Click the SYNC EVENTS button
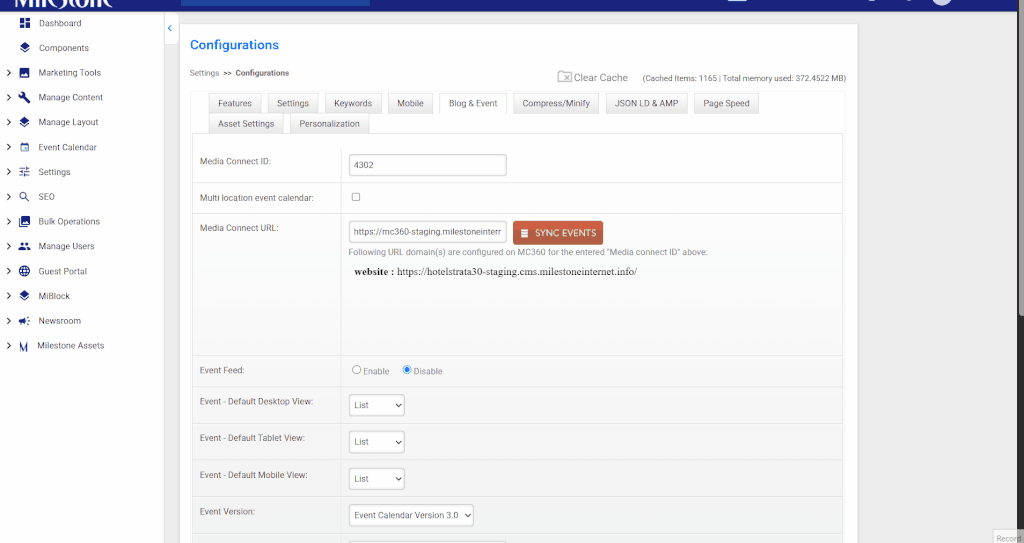 pos(558,233)
